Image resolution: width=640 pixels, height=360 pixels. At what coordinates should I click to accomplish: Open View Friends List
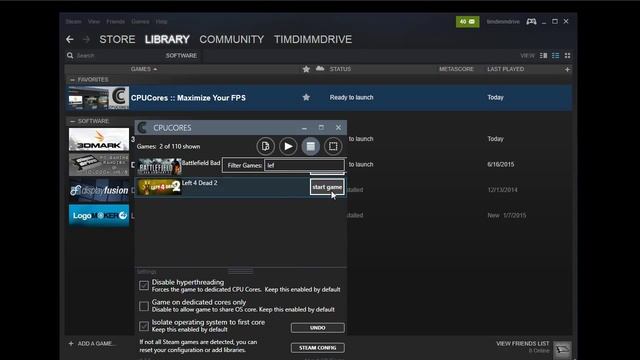[522, 344]
